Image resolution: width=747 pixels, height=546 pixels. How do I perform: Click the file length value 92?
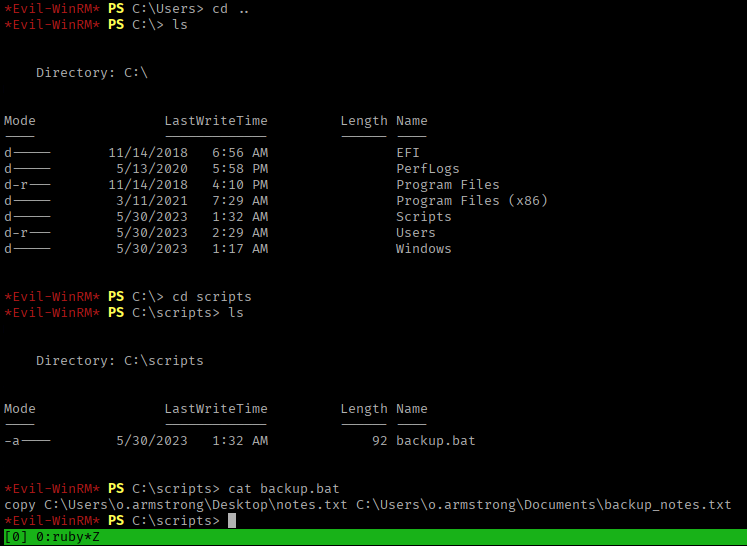tap(379, 441)
